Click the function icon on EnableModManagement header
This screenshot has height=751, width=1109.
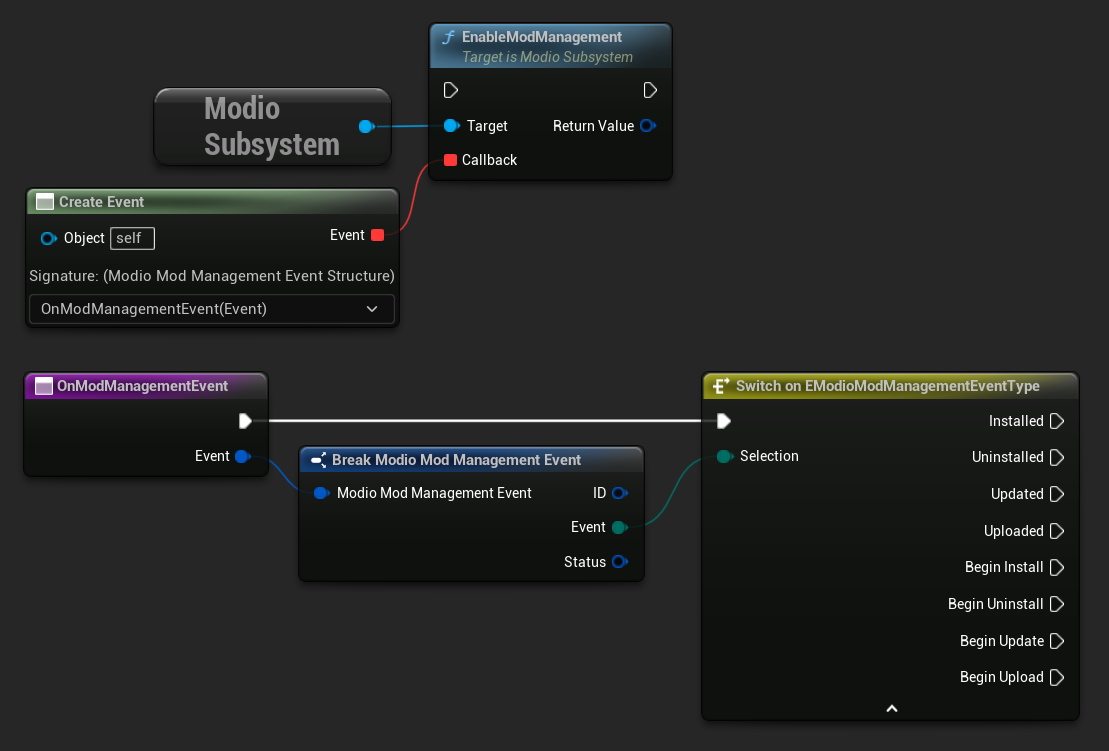point(448,37)
